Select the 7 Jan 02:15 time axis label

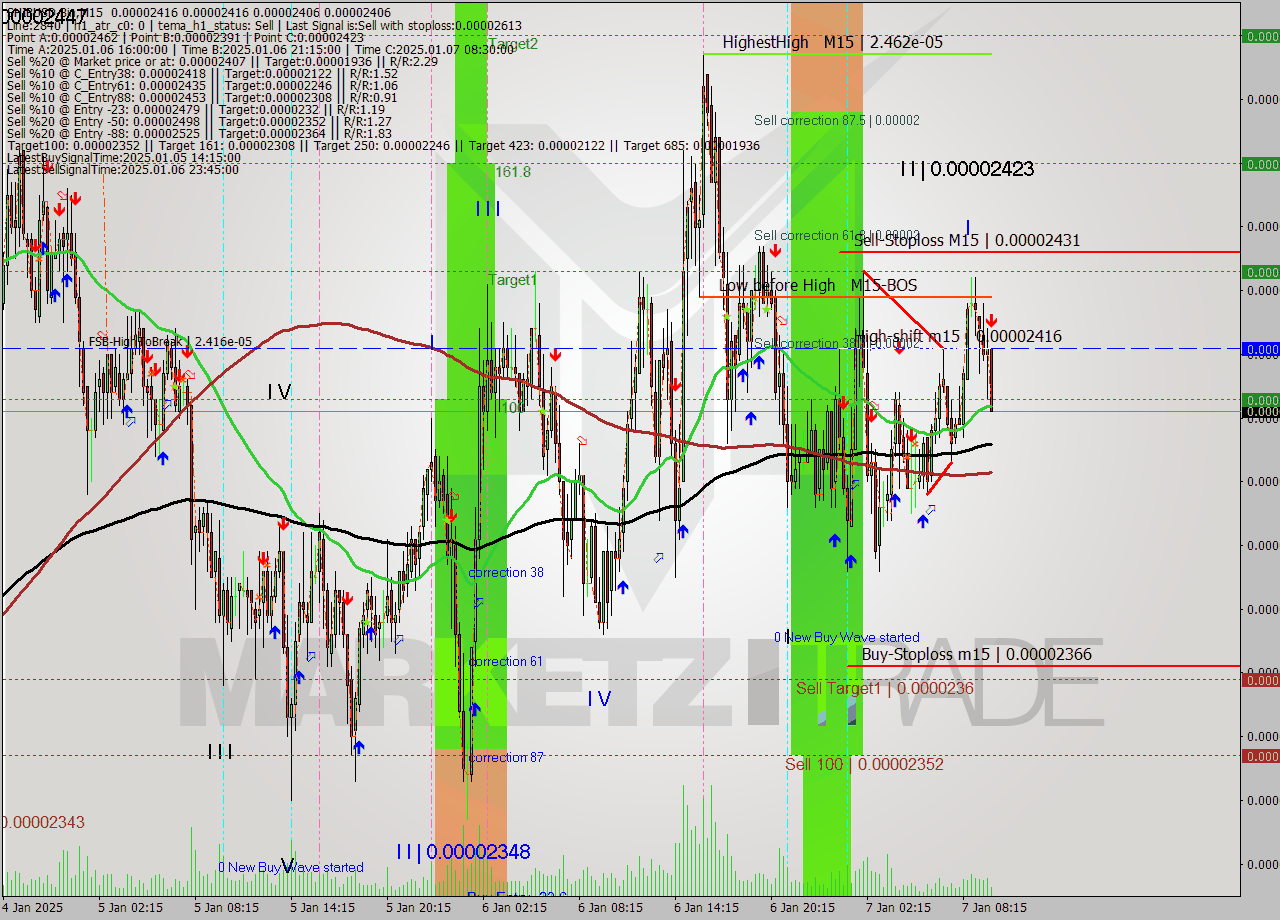pyautogui.click(x=899, y=908)
